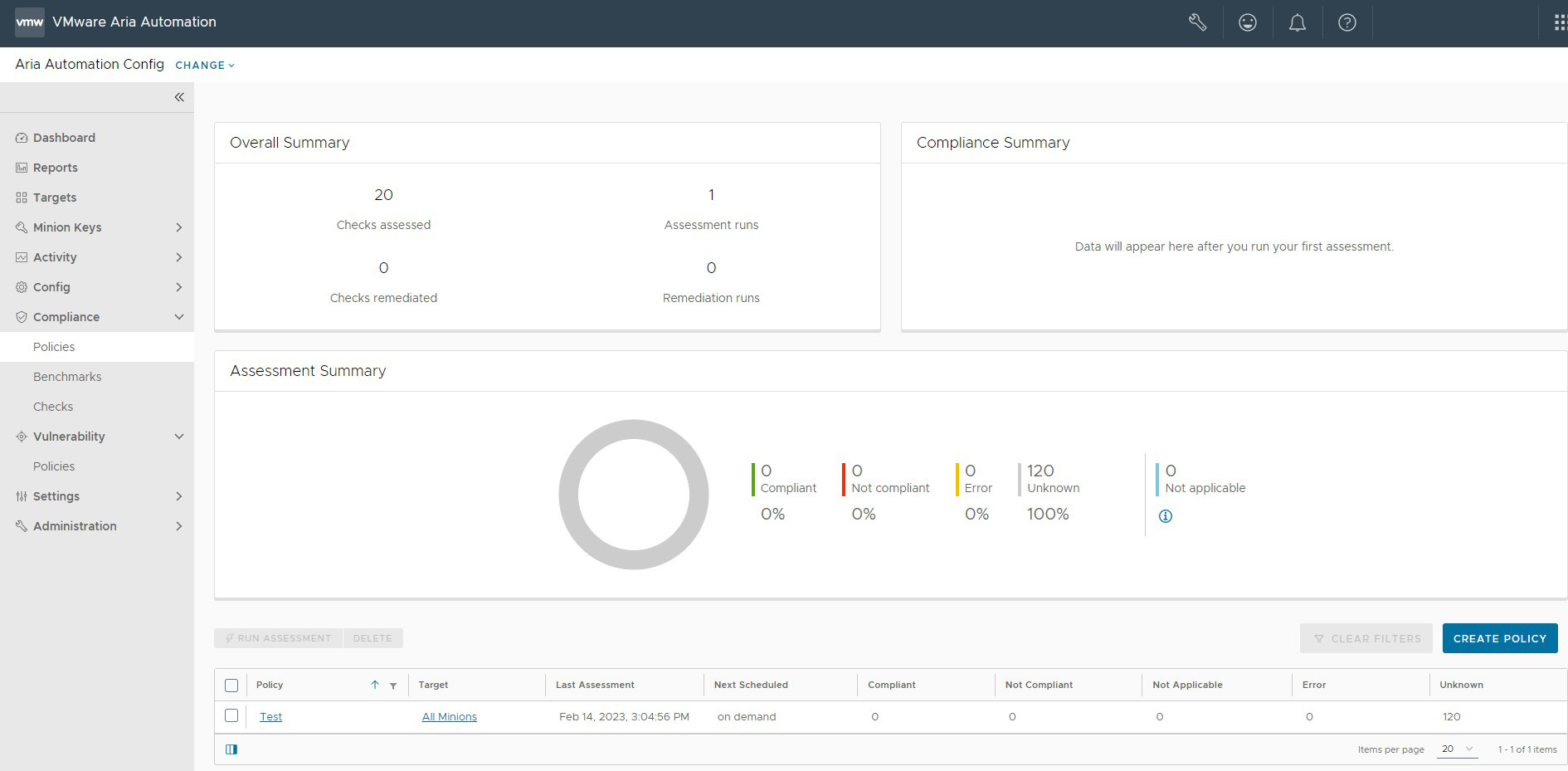Expand the Settings menu chevron
Viewport: 1568px width, 771px height.
[178, 496]
